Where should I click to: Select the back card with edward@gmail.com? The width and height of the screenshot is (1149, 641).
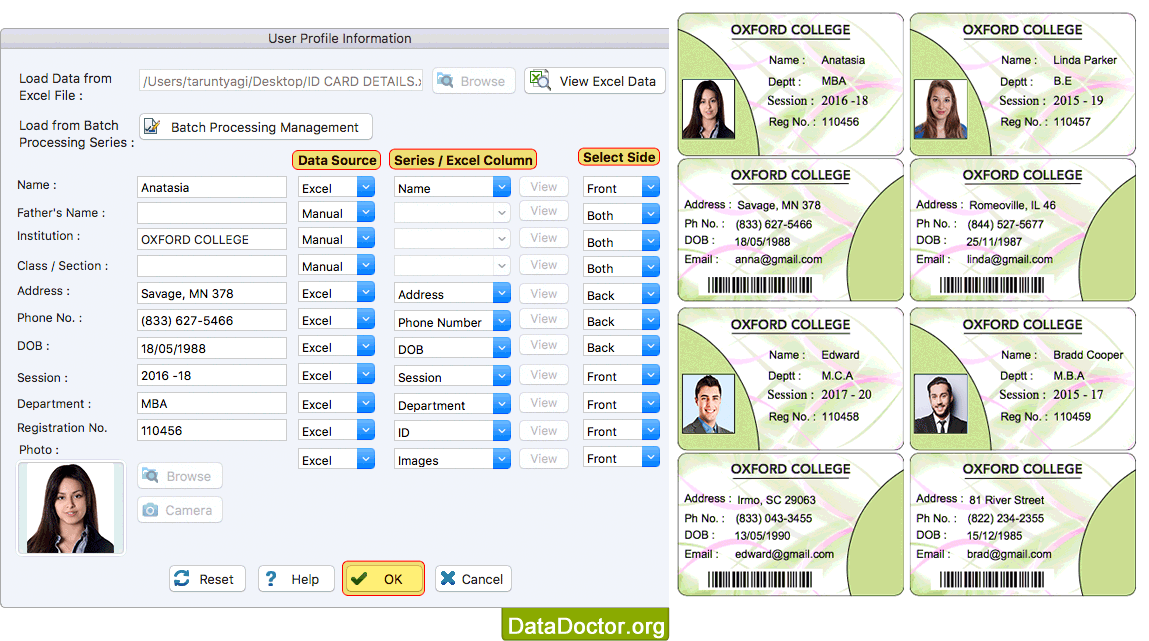point(791,525)
